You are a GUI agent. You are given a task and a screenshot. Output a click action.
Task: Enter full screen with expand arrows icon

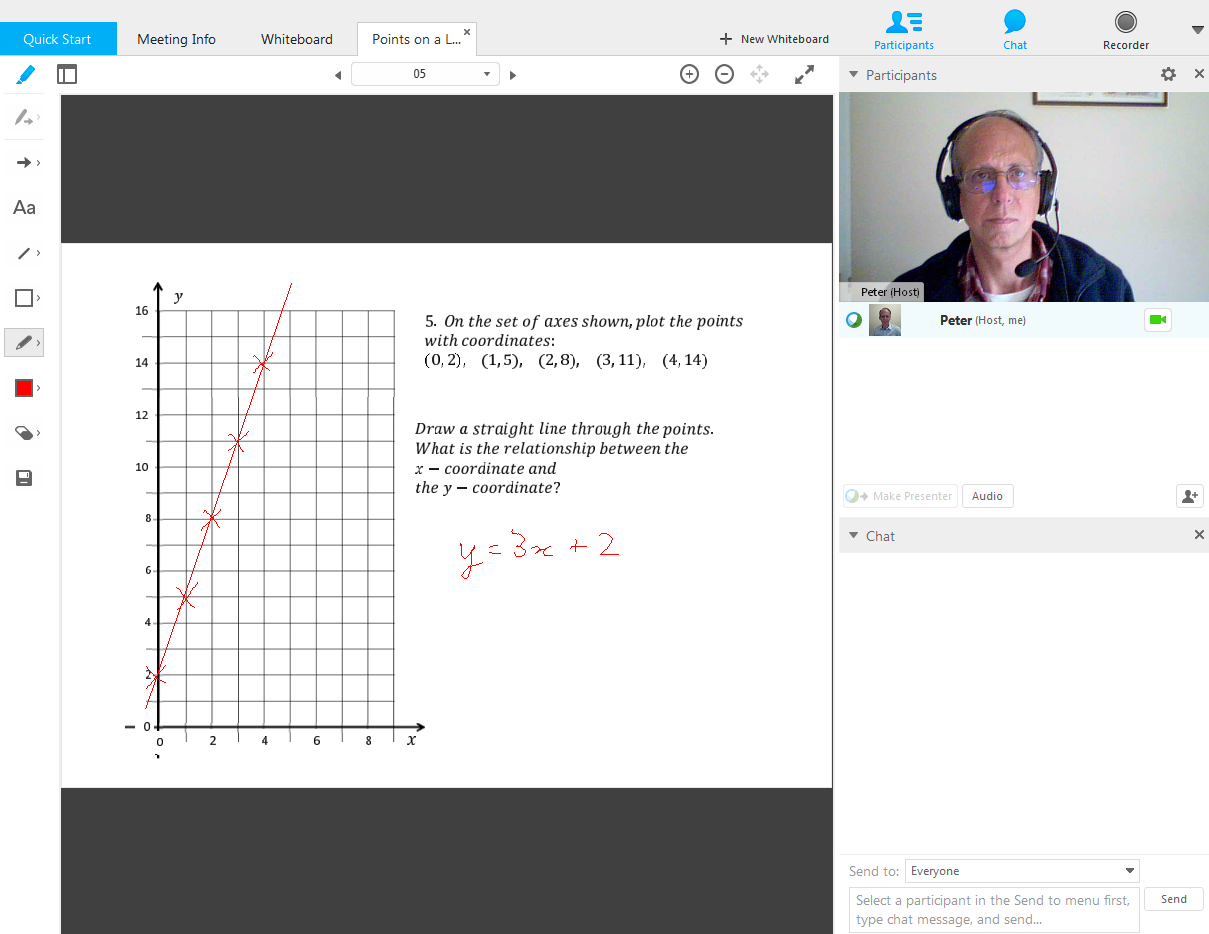(804, 74)
